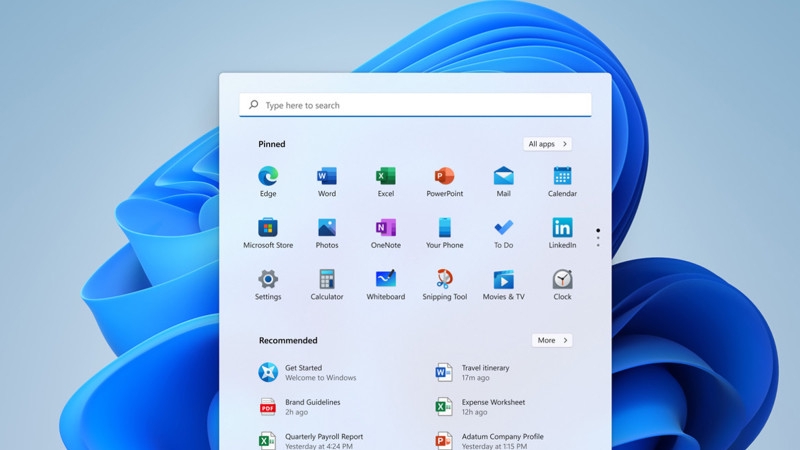The image size is (800, 450).
Task: Click the search magnifier icon
Action: [254, 105]
